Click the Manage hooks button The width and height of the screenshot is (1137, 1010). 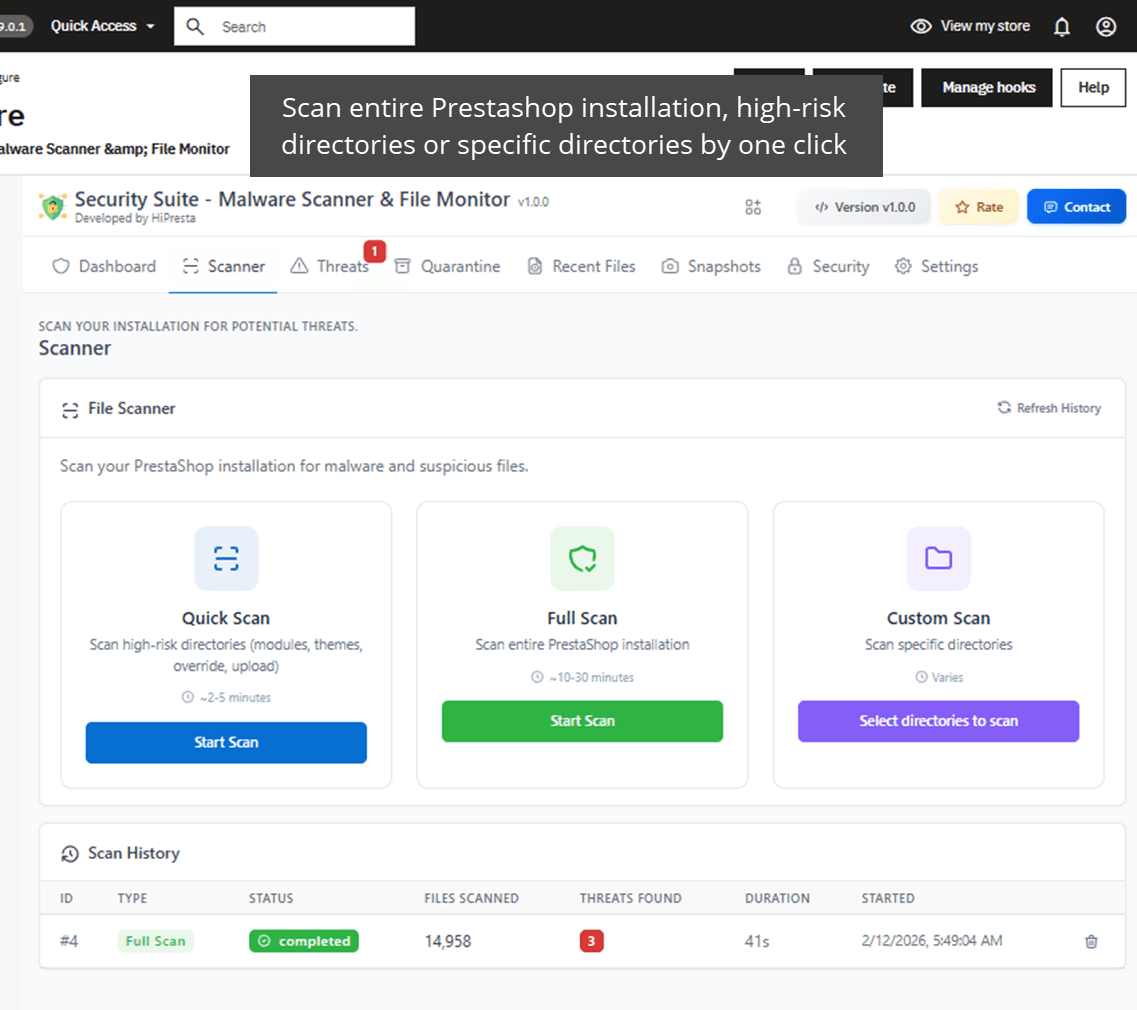click(x=986, y=88)
